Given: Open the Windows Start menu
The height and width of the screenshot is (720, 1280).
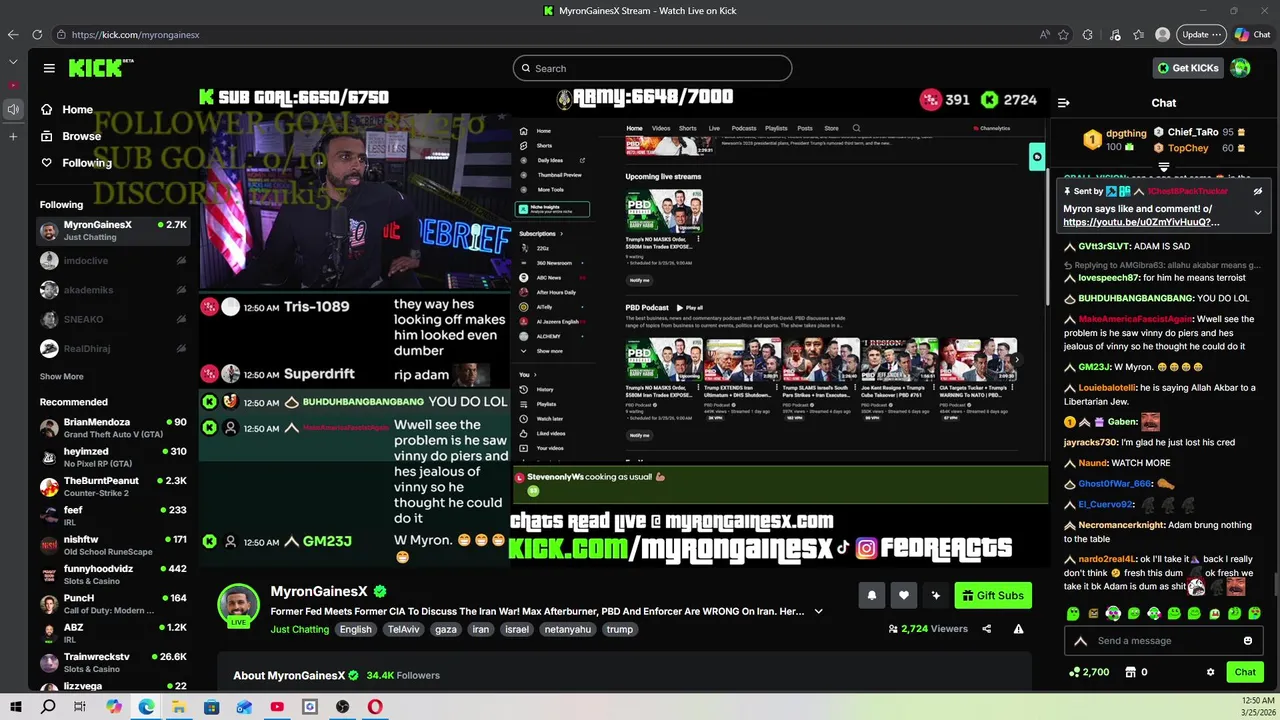Looking at the screenshot, I should coord(16,707).
